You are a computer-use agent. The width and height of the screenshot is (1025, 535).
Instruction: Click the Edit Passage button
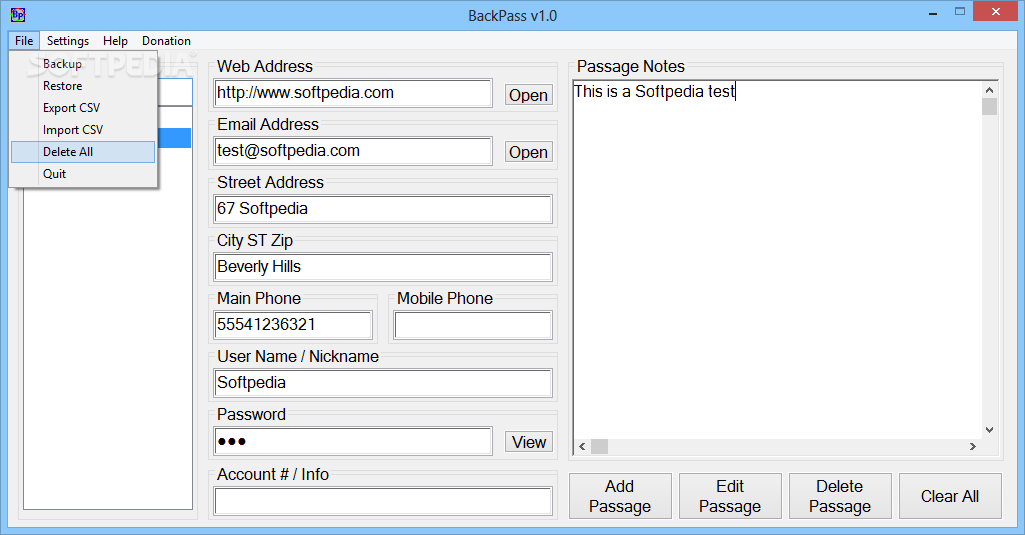(730, 496)
